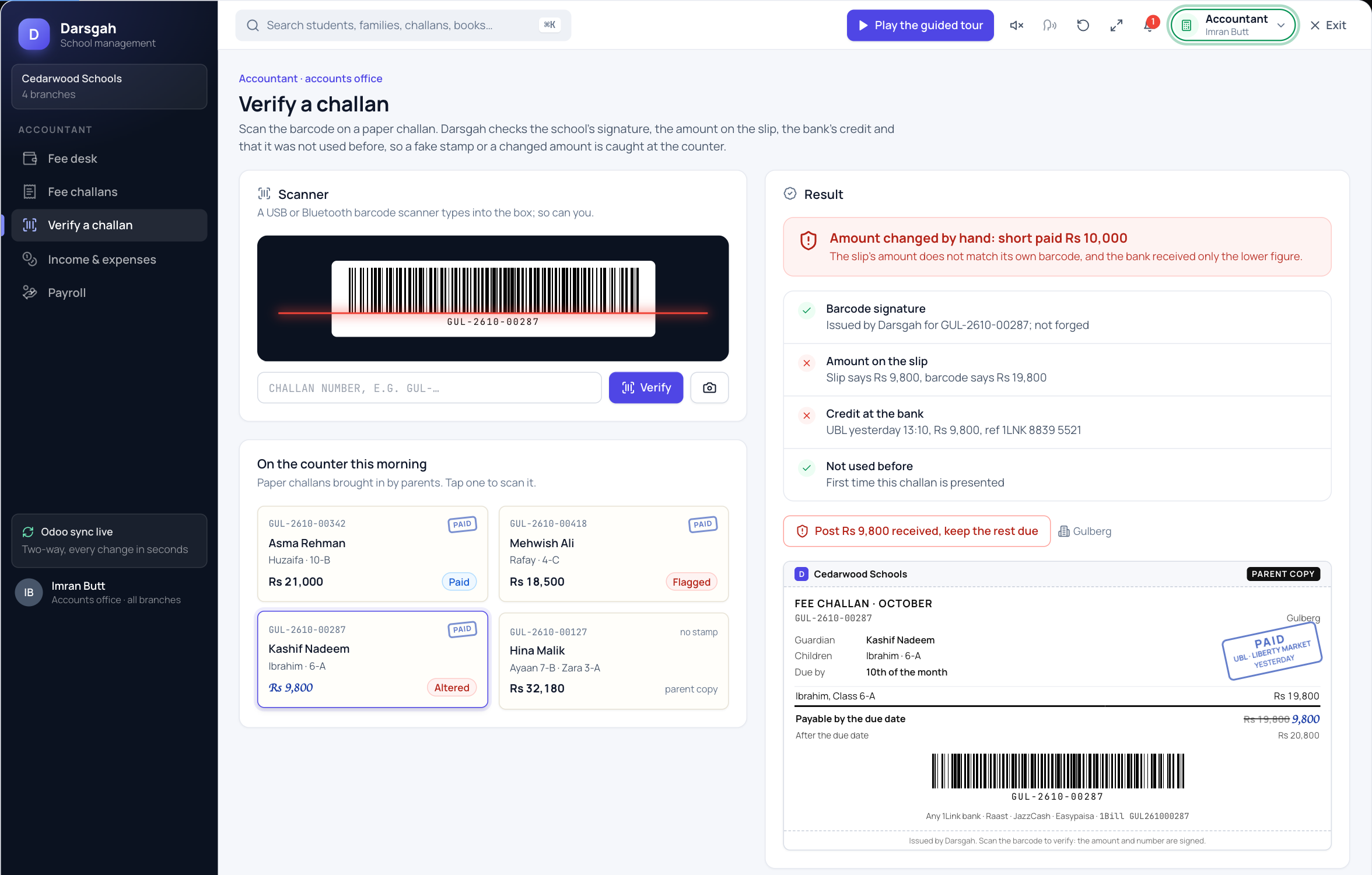Select Mehwish Ali flagged challan card
The height and width of the screenshot is (875, 1372).
(614, 554)
